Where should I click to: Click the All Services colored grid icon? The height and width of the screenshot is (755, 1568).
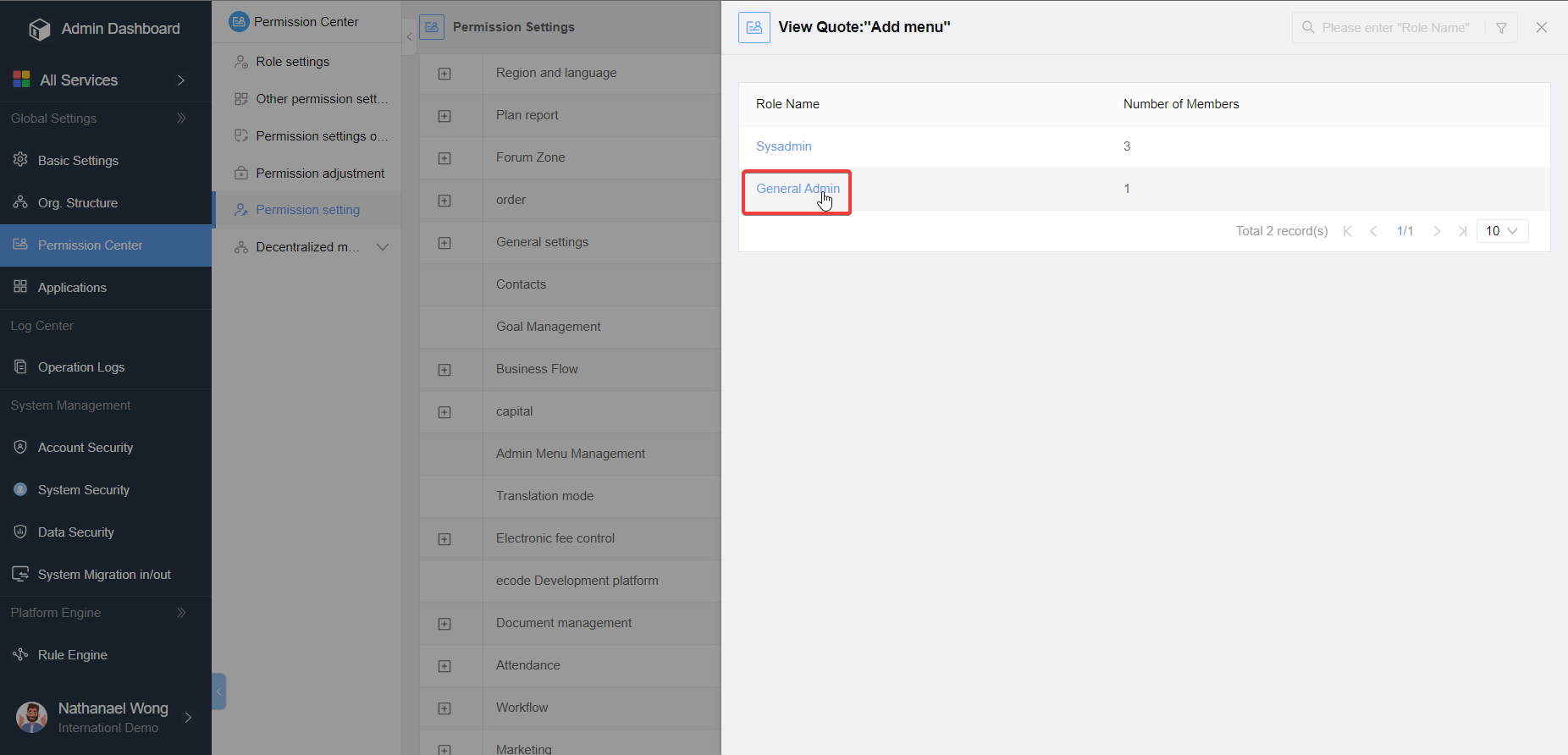tap(21, 80)
